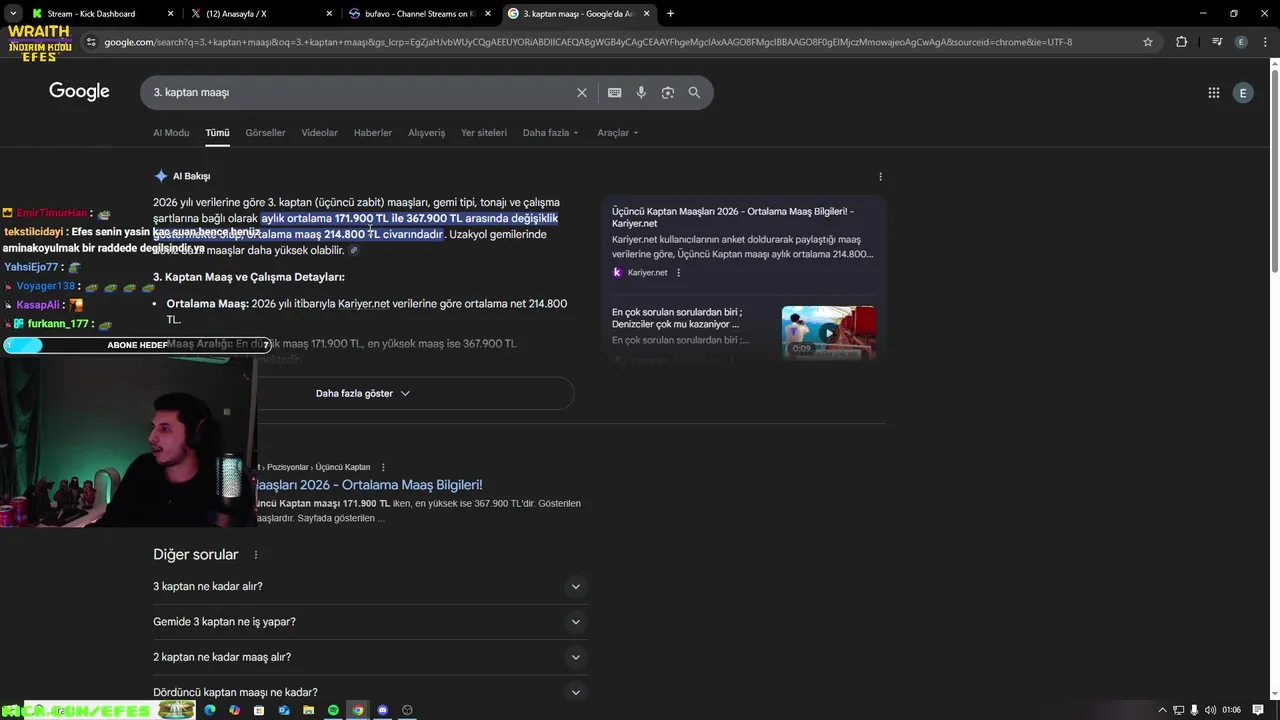
Task: Switch to the Kick Dashboard browser tab
Action: click(x=100, y=14)
